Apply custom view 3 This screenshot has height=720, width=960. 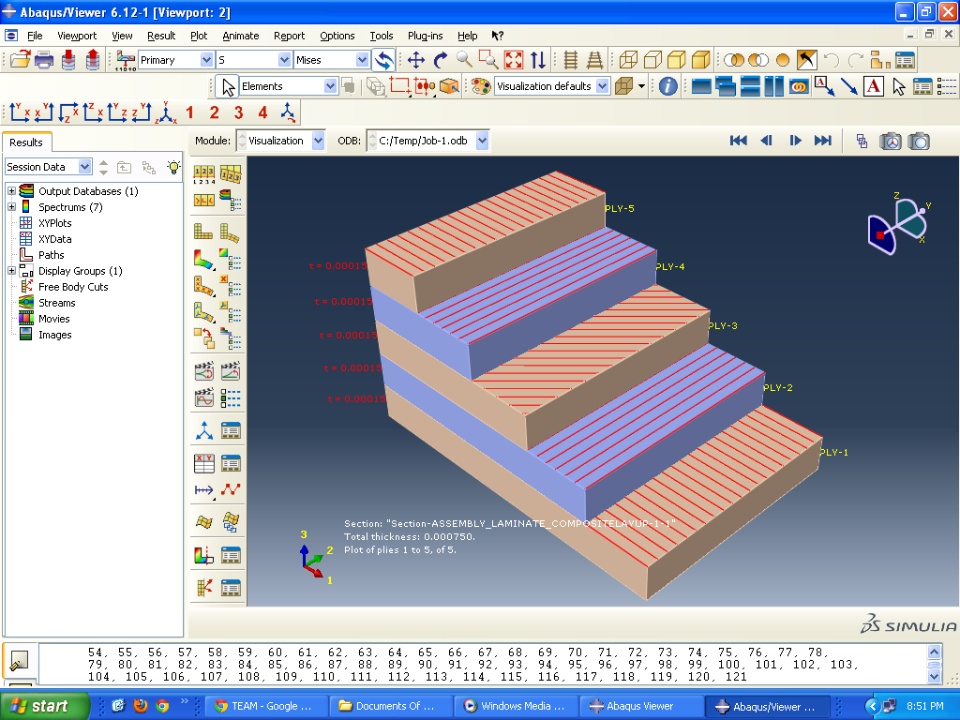238,113
